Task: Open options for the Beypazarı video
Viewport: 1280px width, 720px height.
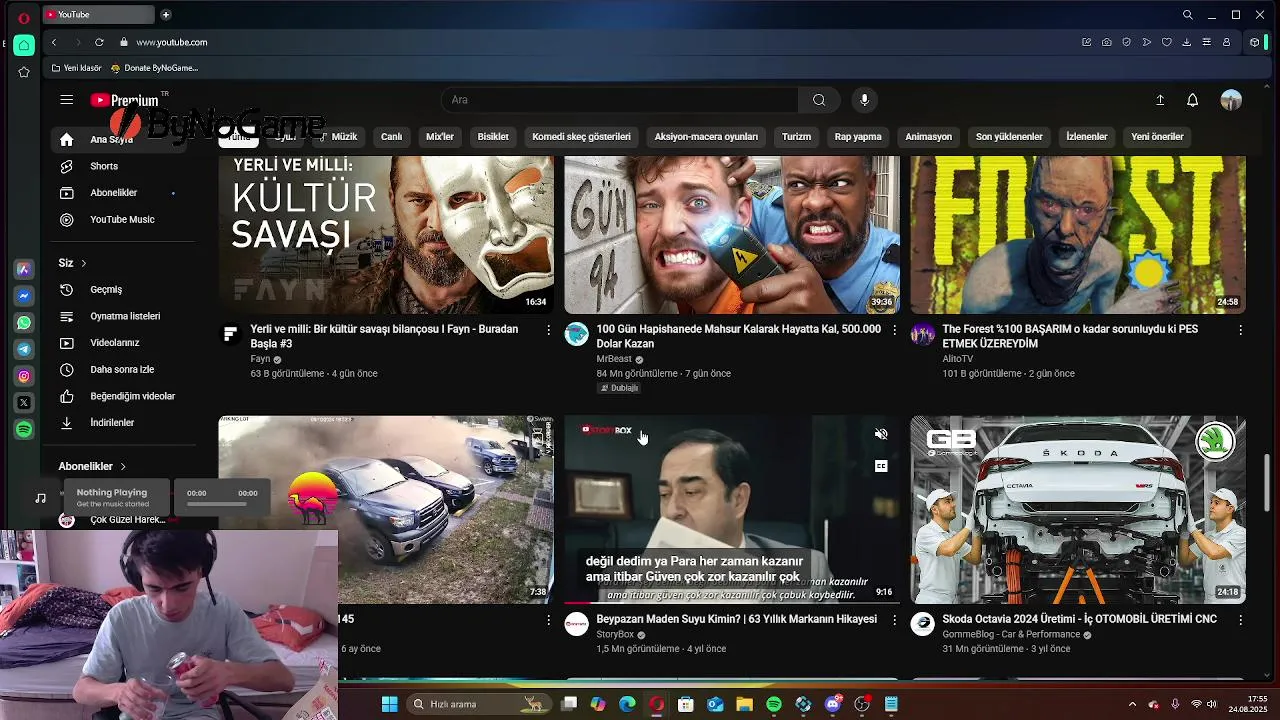Action: click(x=894, y=620)
